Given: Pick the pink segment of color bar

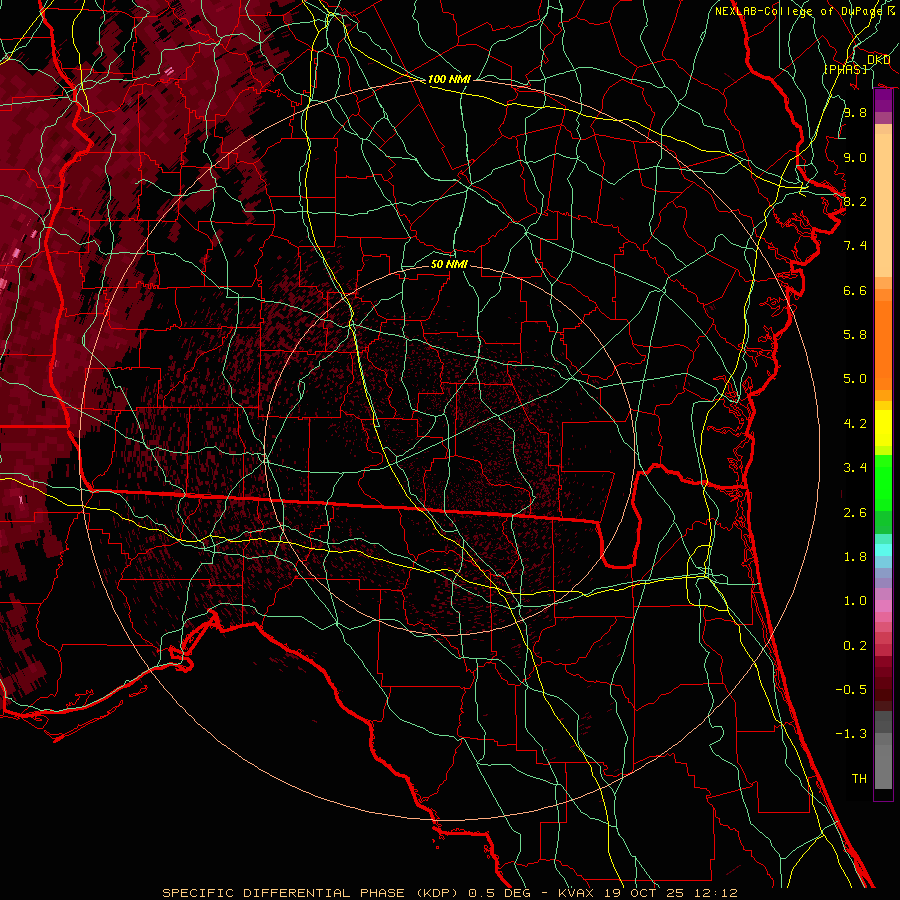Looking at the screenshot, I should coord(883,606).
